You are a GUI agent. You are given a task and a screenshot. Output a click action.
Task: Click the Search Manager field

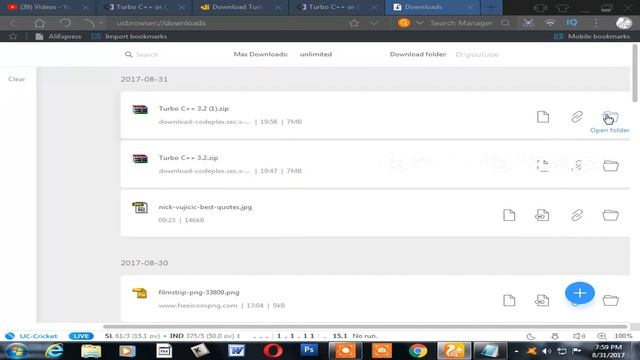tap(461, 23)
